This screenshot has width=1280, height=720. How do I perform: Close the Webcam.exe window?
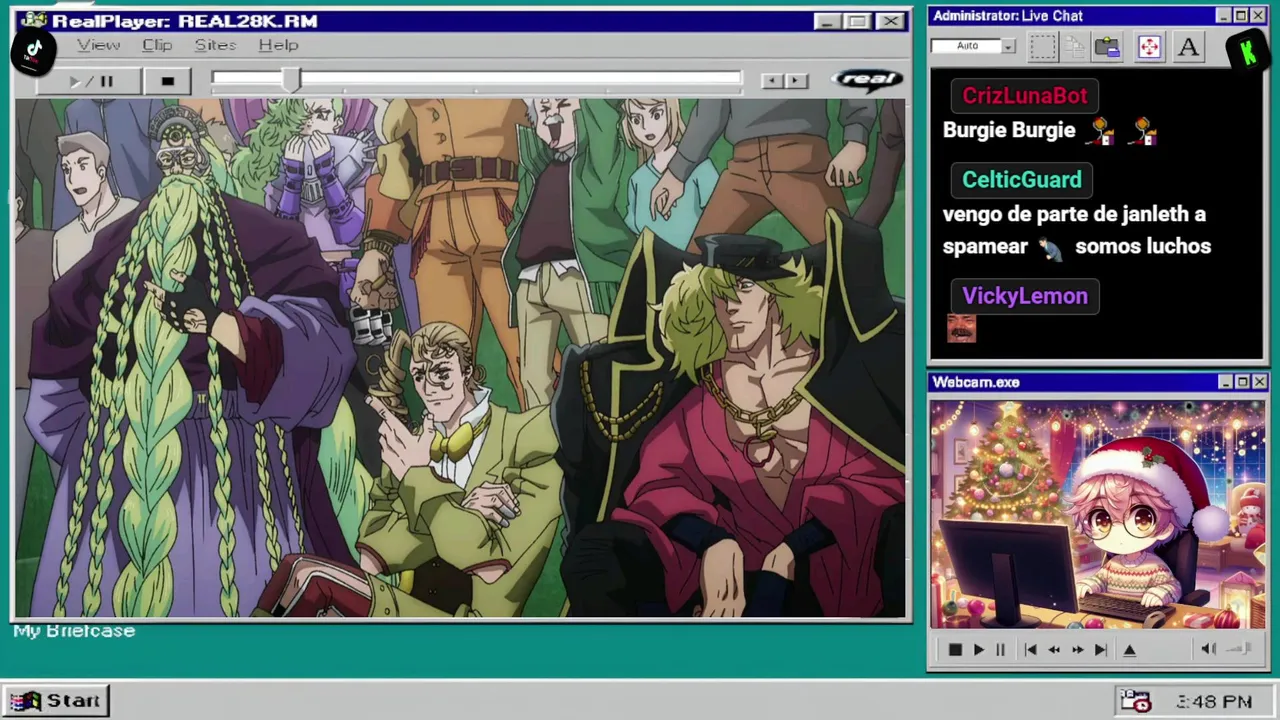[x=1259, y=382]
